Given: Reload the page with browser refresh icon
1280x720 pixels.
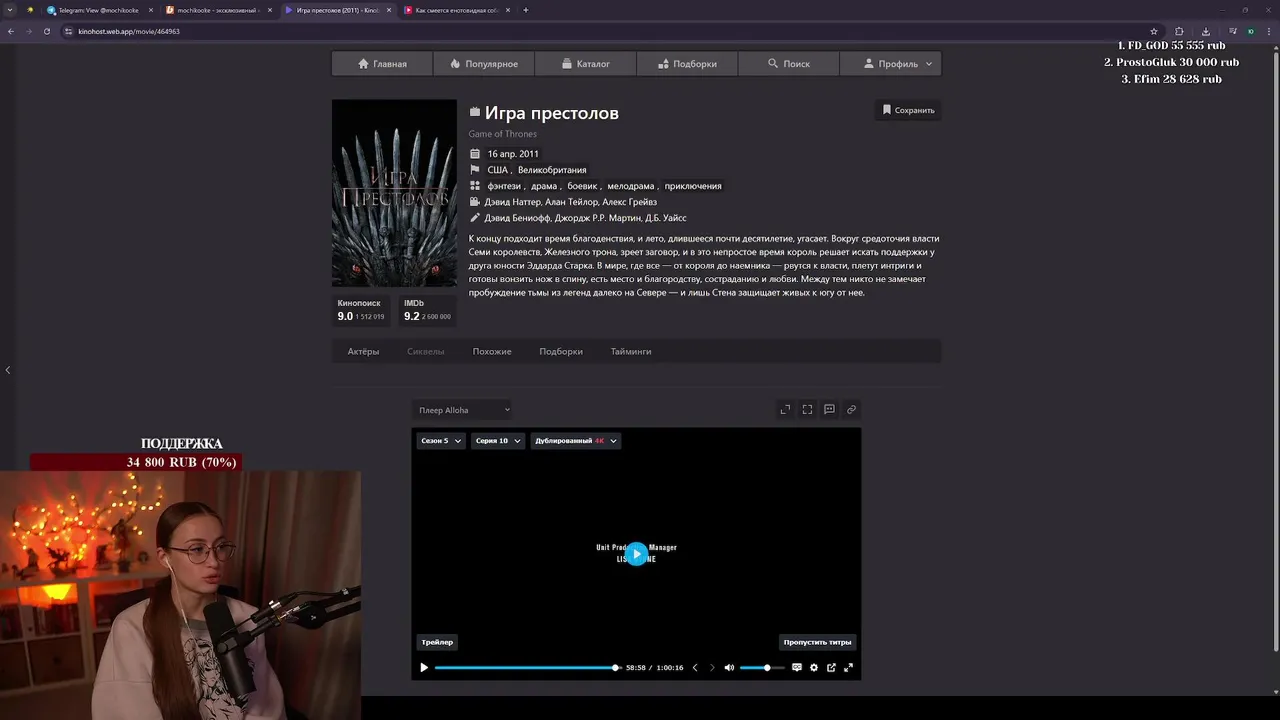Looking at the screenshot, I should coord(46,31).
